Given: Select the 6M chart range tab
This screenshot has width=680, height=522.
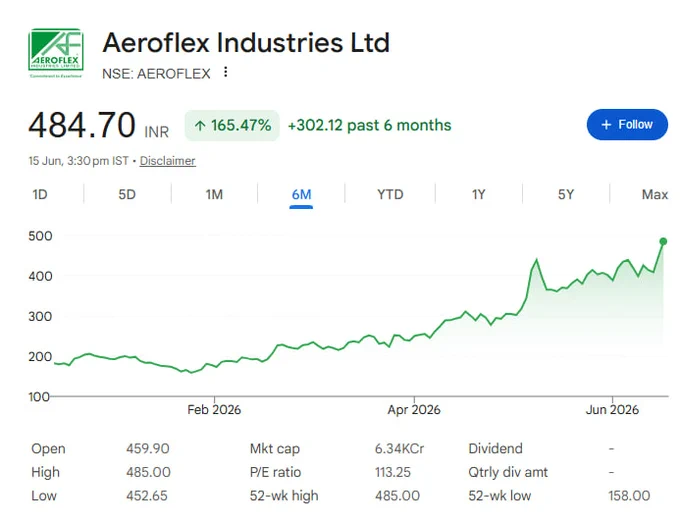Looking at the screenshot, I should (x=301, y=195).
